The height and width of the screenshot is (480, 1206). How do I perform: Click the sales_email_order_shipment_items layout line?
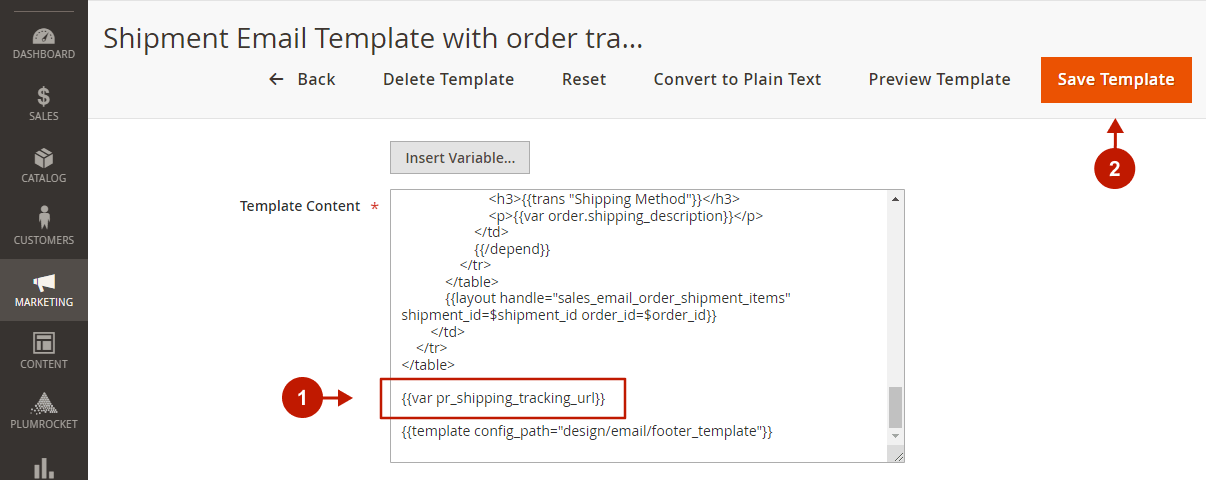[x=618, y=298]
